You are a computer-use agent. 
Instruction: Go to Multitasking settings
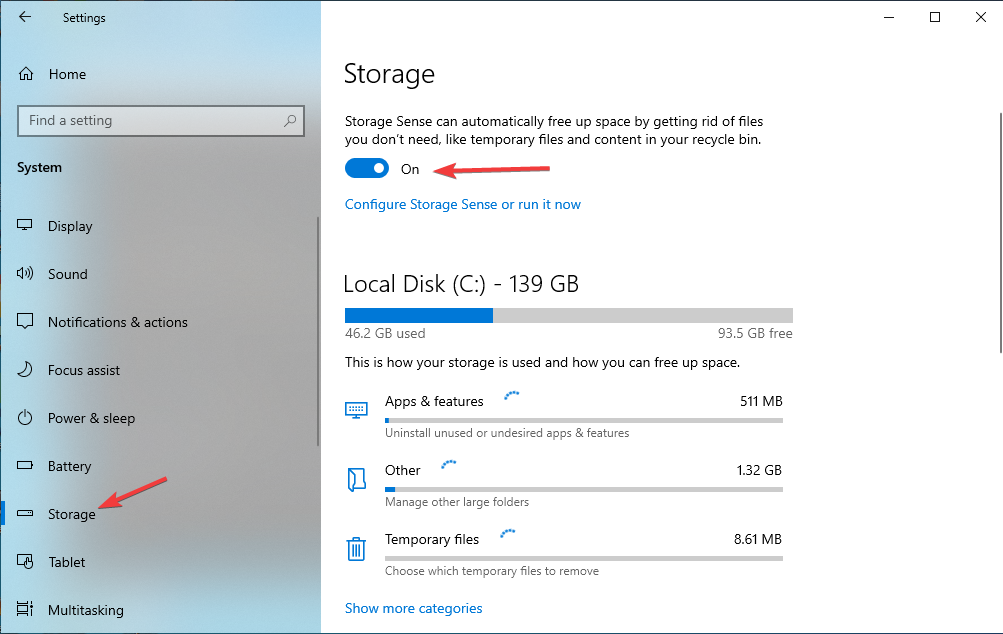[x=86, y=610]
